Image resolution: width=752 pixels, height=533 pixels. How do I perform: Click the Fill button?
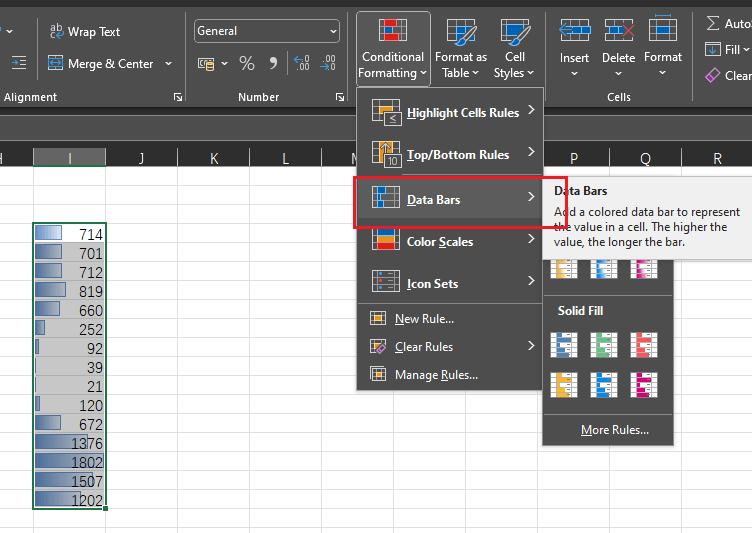coord(727,49)
